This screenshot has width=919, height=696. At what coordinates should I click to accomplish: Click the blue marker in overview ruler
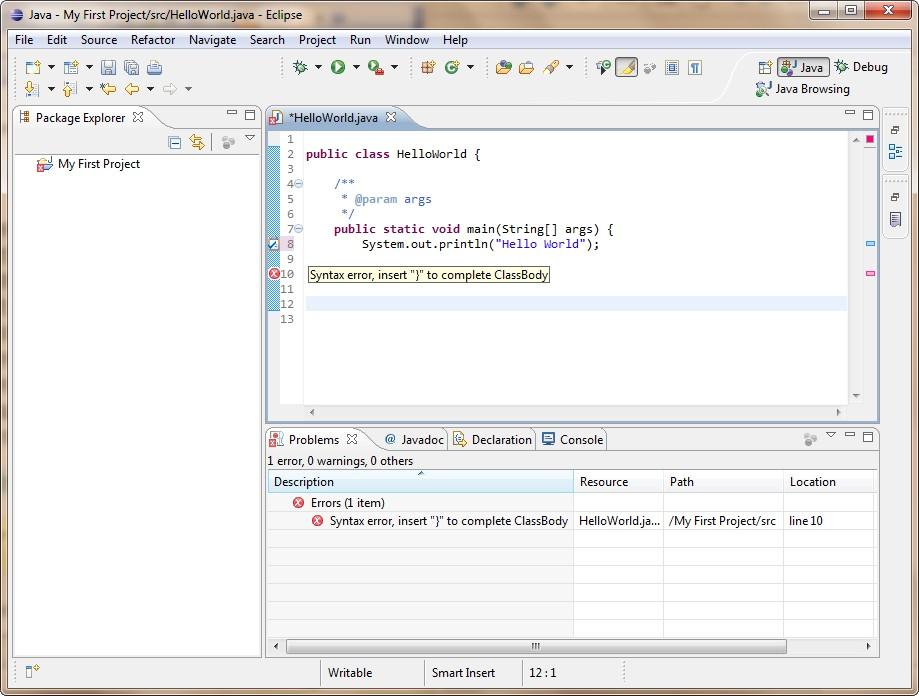tap(870, 243)
